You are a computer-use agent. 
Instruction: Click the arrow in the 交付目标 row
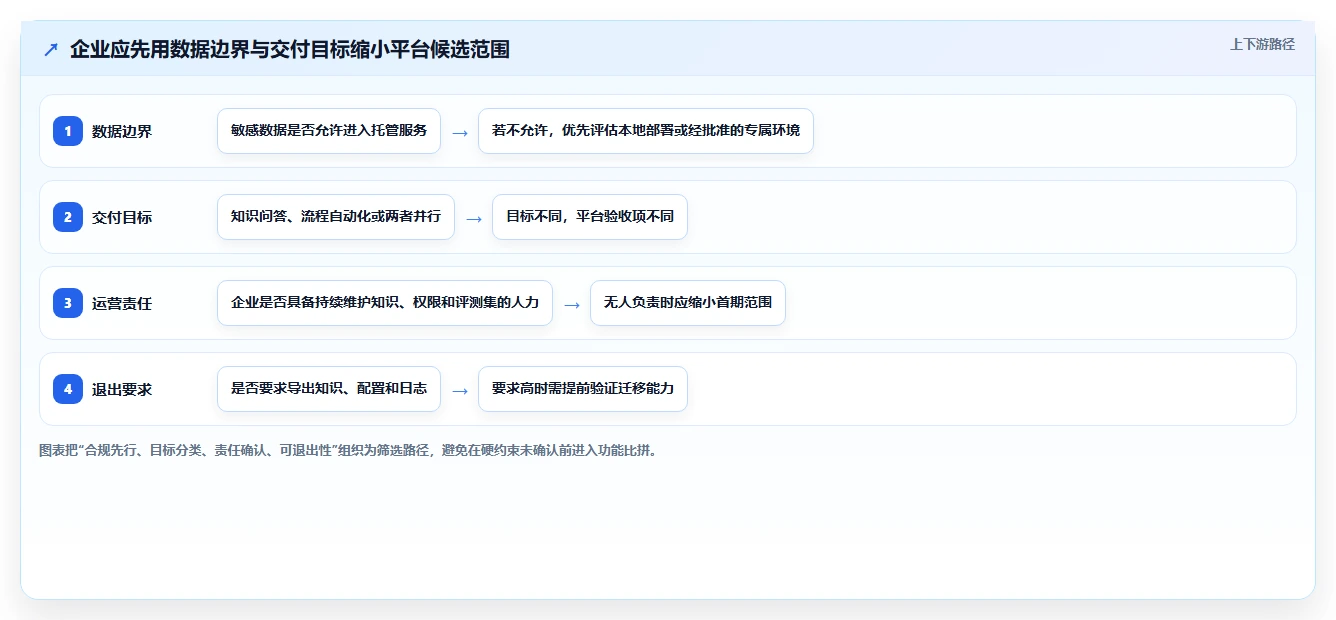click(474, 218)
